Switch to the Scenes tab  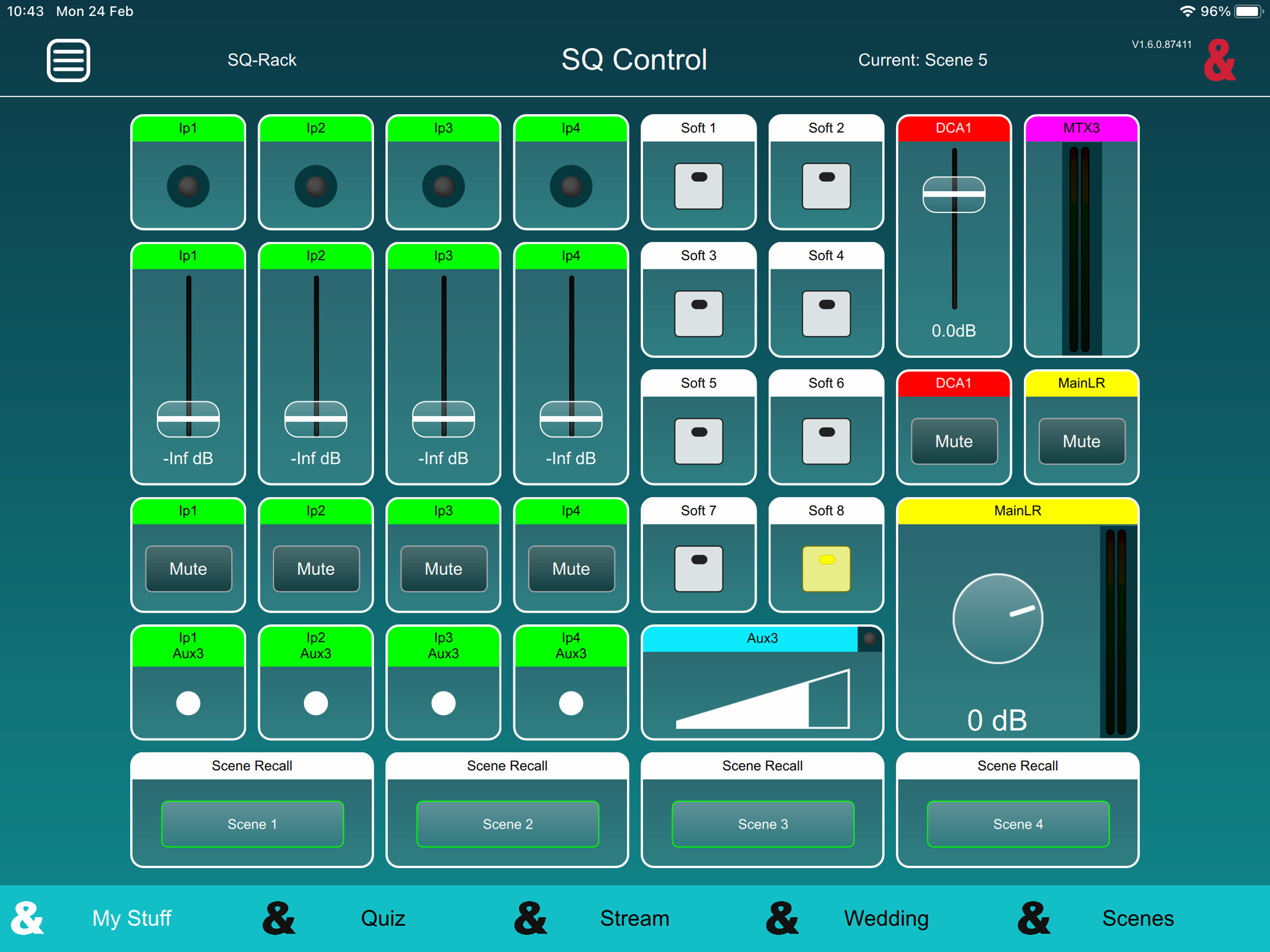click(1138, 918)
